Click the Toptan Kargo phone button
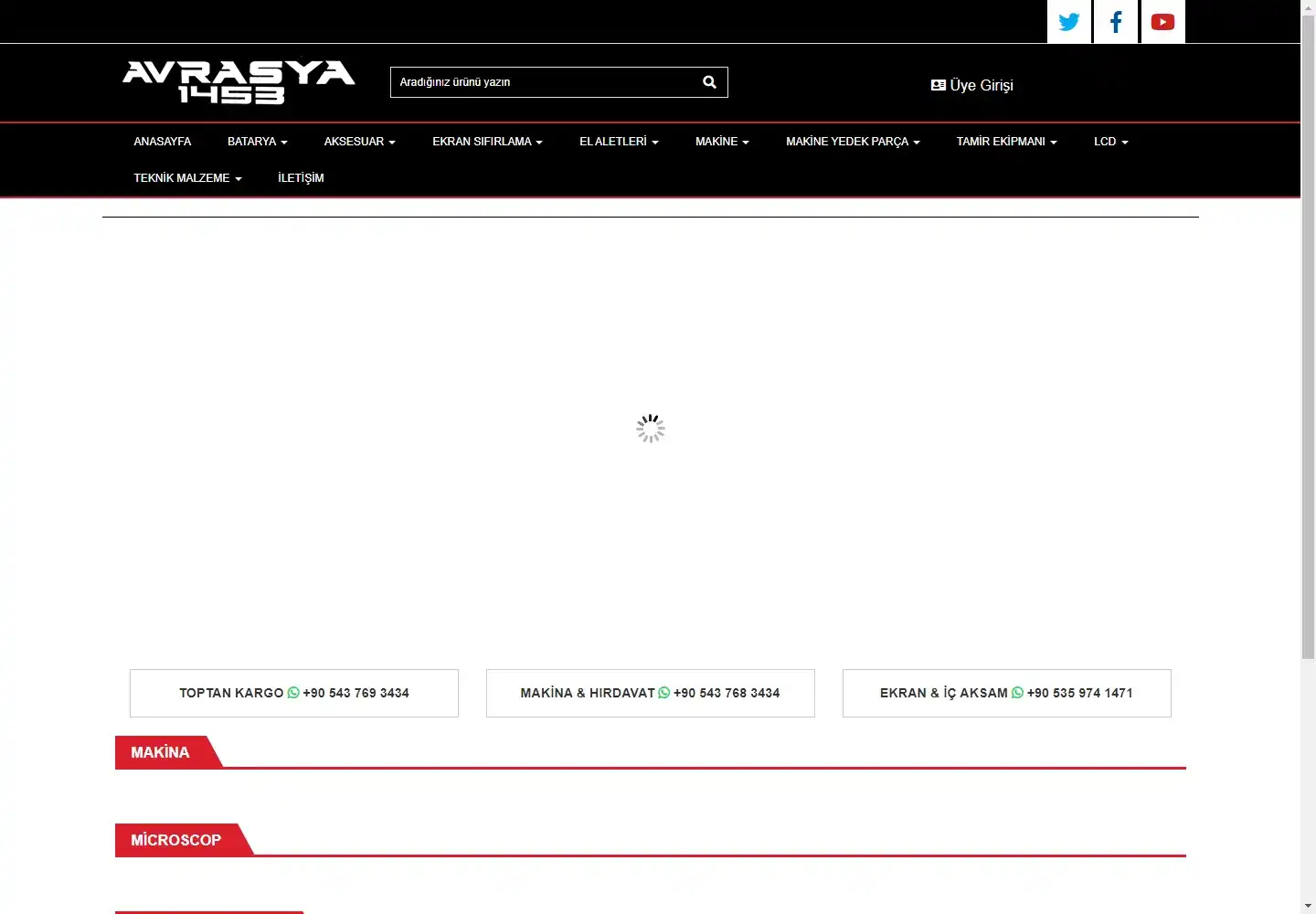This screenshot has width=1316, height=914. pos(294,693)
